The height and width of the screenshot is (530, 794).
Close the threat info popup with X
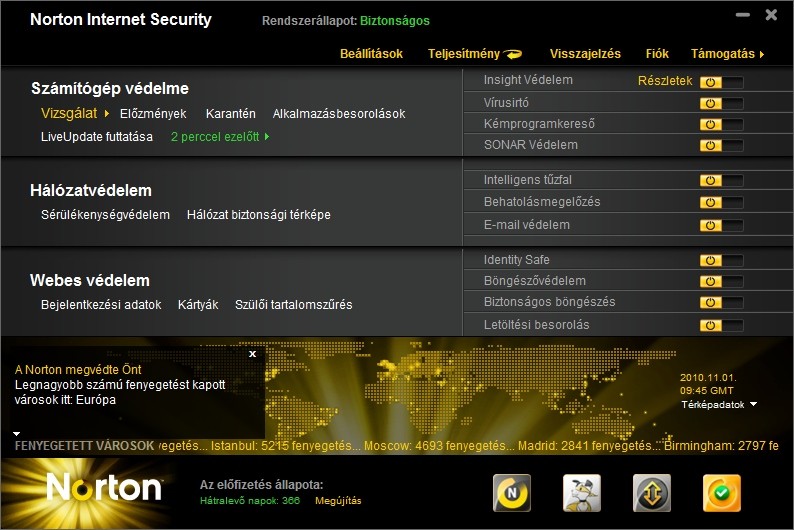(252, 354)
